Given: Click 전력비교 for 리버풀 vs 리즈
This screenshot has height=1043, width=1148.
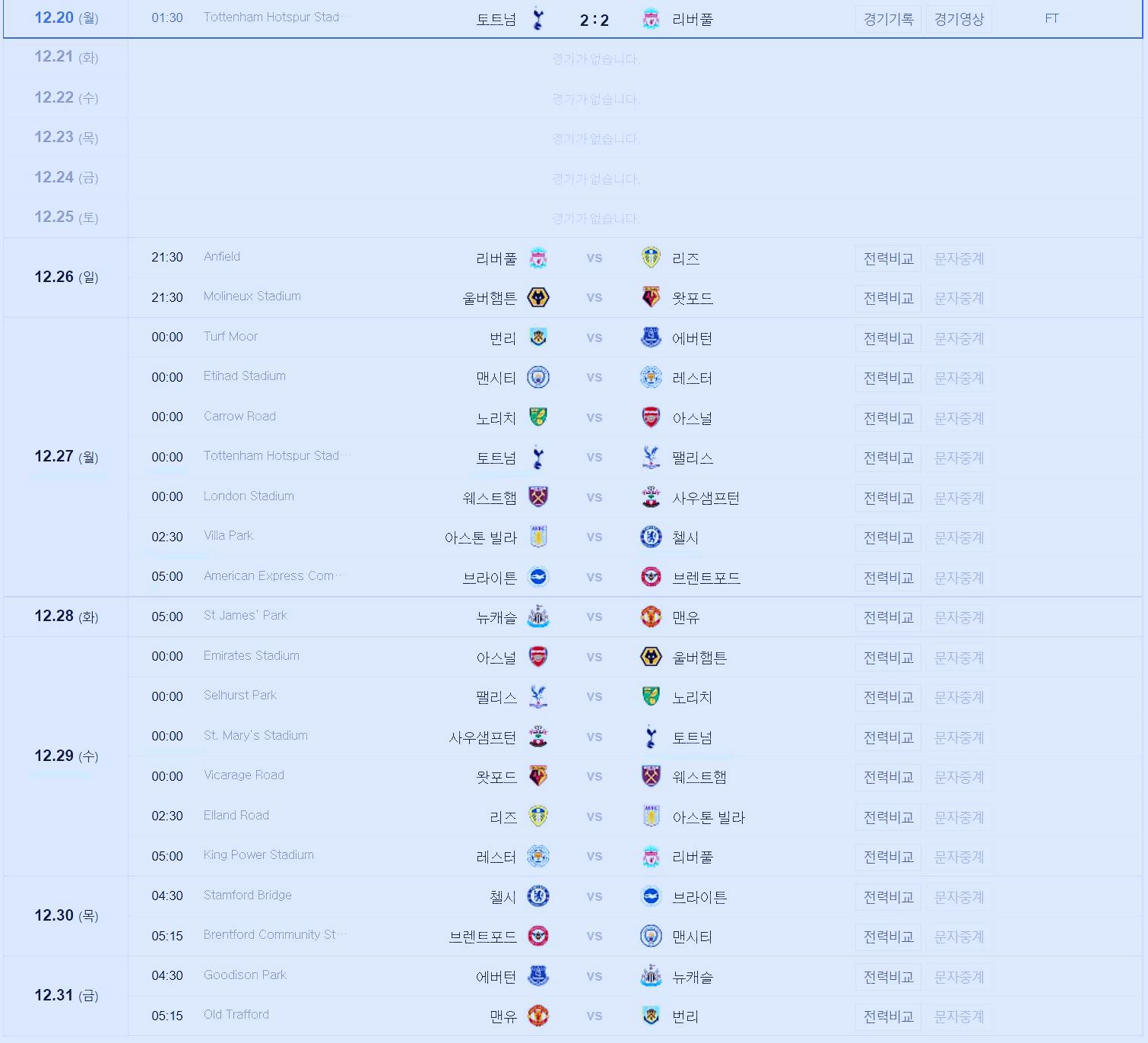Looking at the screenshot, I should pos(888,258).
